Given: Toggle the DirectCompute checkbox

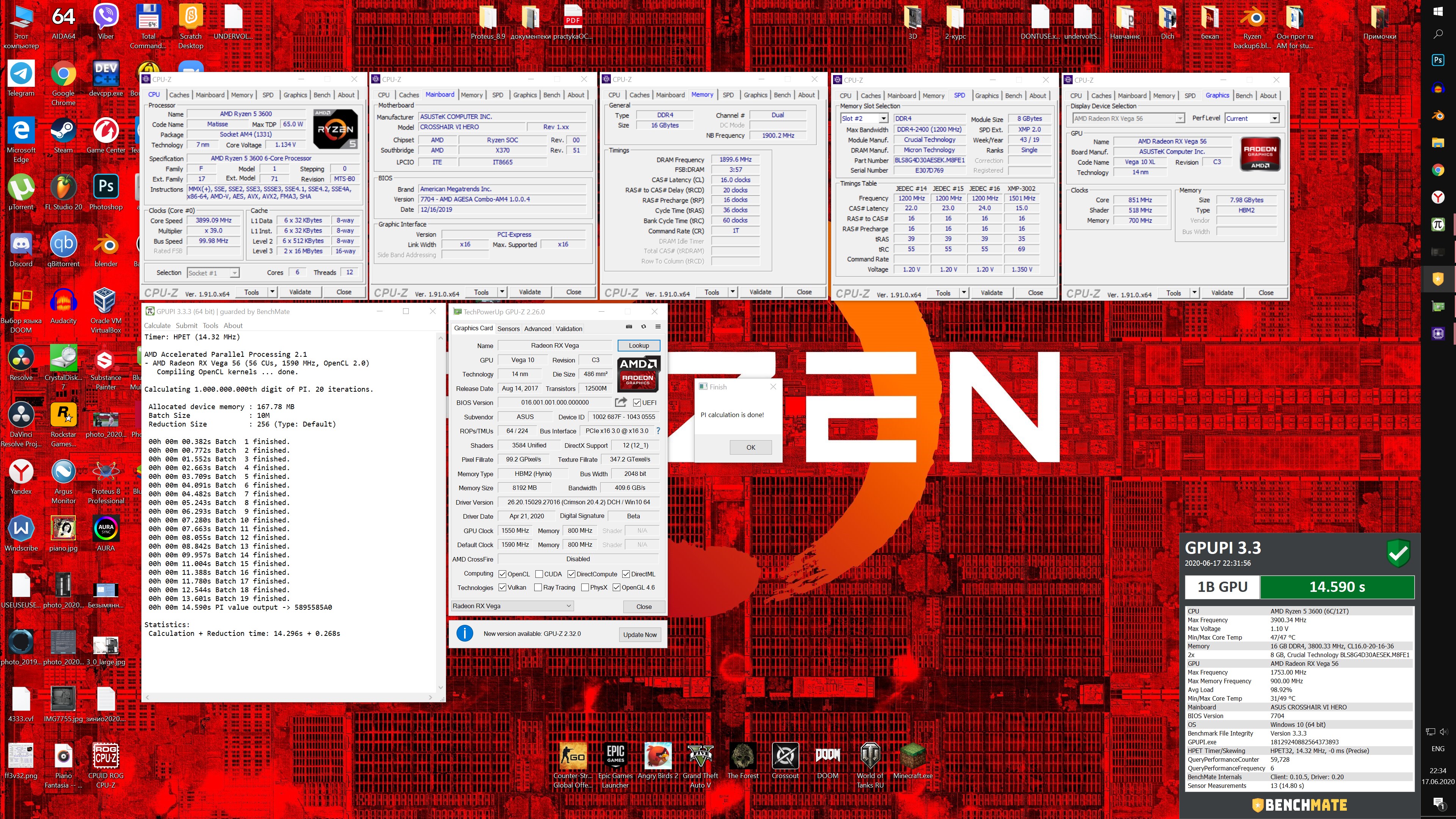Looking at the screenshot, I should coord(571,574).
